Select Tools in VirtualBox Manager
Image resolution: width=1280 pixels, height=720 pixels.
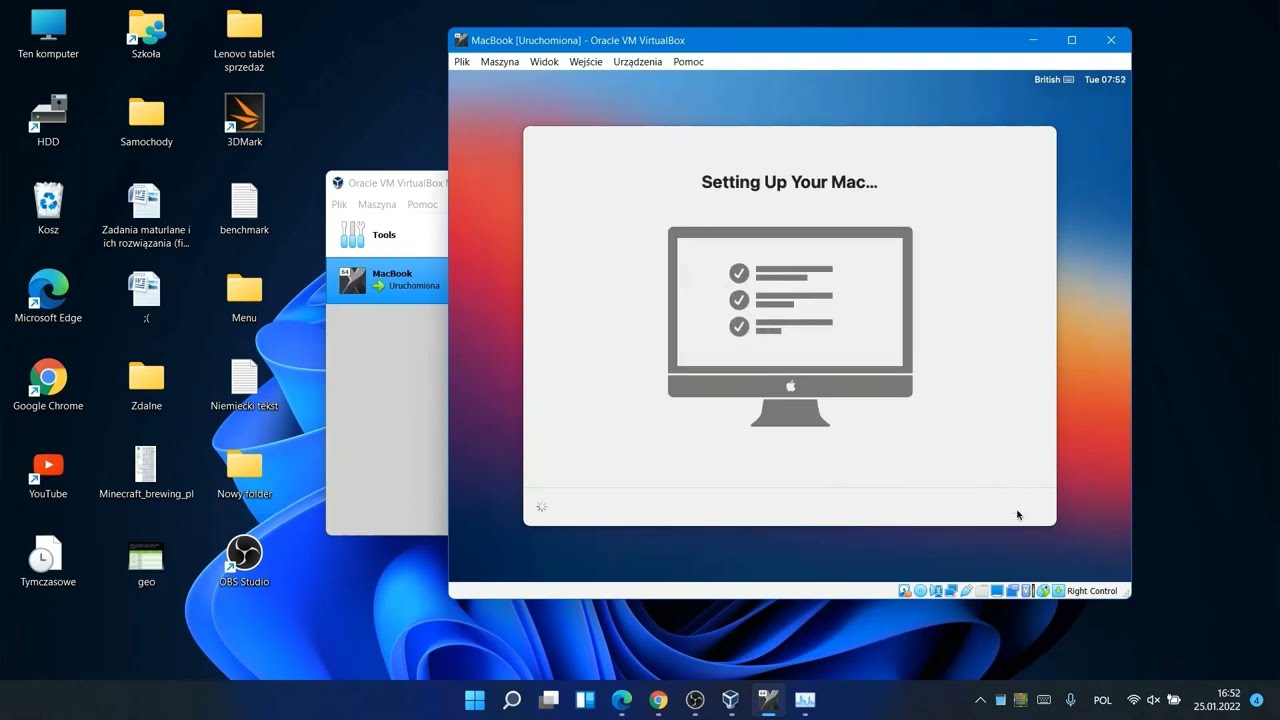[388, 235]
